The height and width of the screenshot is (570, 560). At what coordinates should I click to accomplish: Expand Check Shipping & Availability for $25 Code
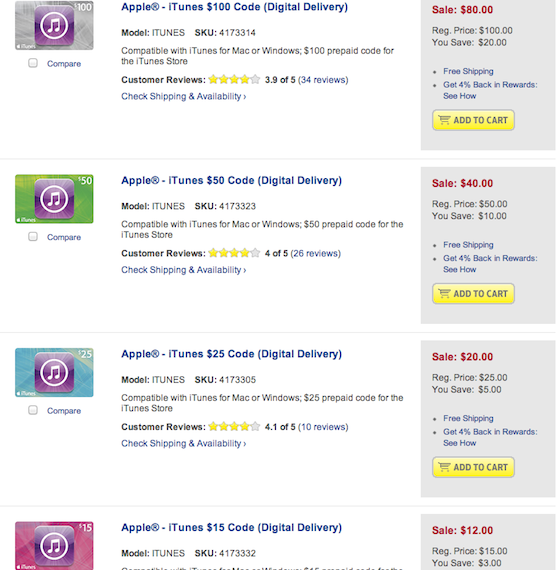tap(184, 443)
